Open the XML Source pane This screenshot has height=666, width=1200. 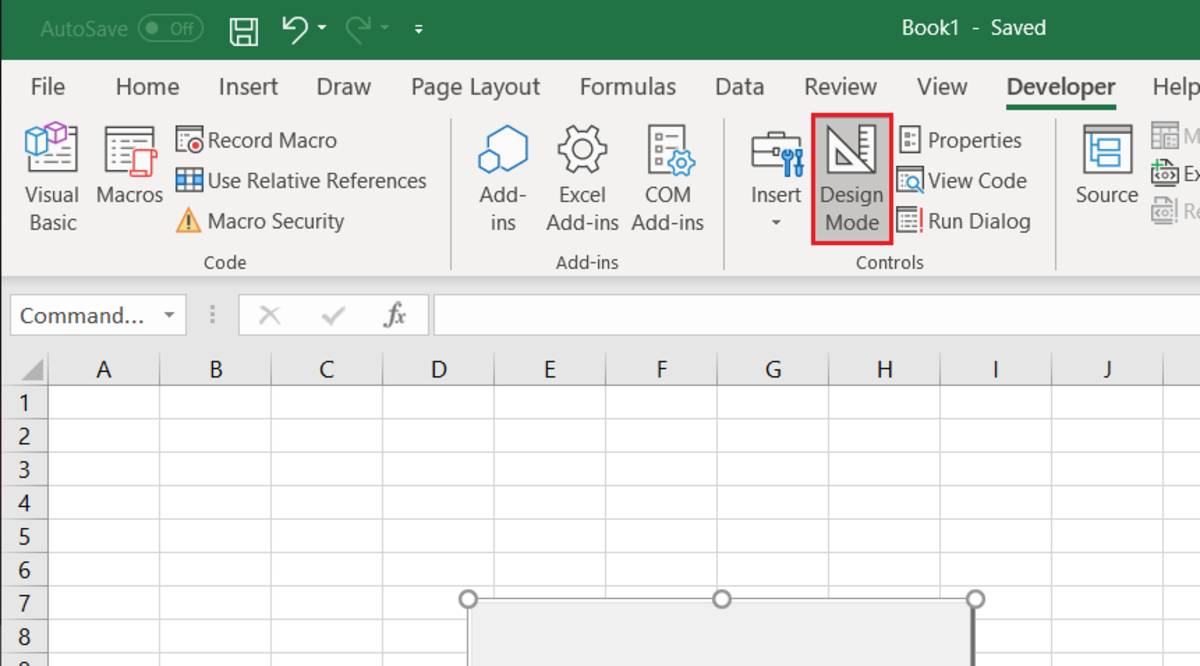click(x=1107, y=166)
